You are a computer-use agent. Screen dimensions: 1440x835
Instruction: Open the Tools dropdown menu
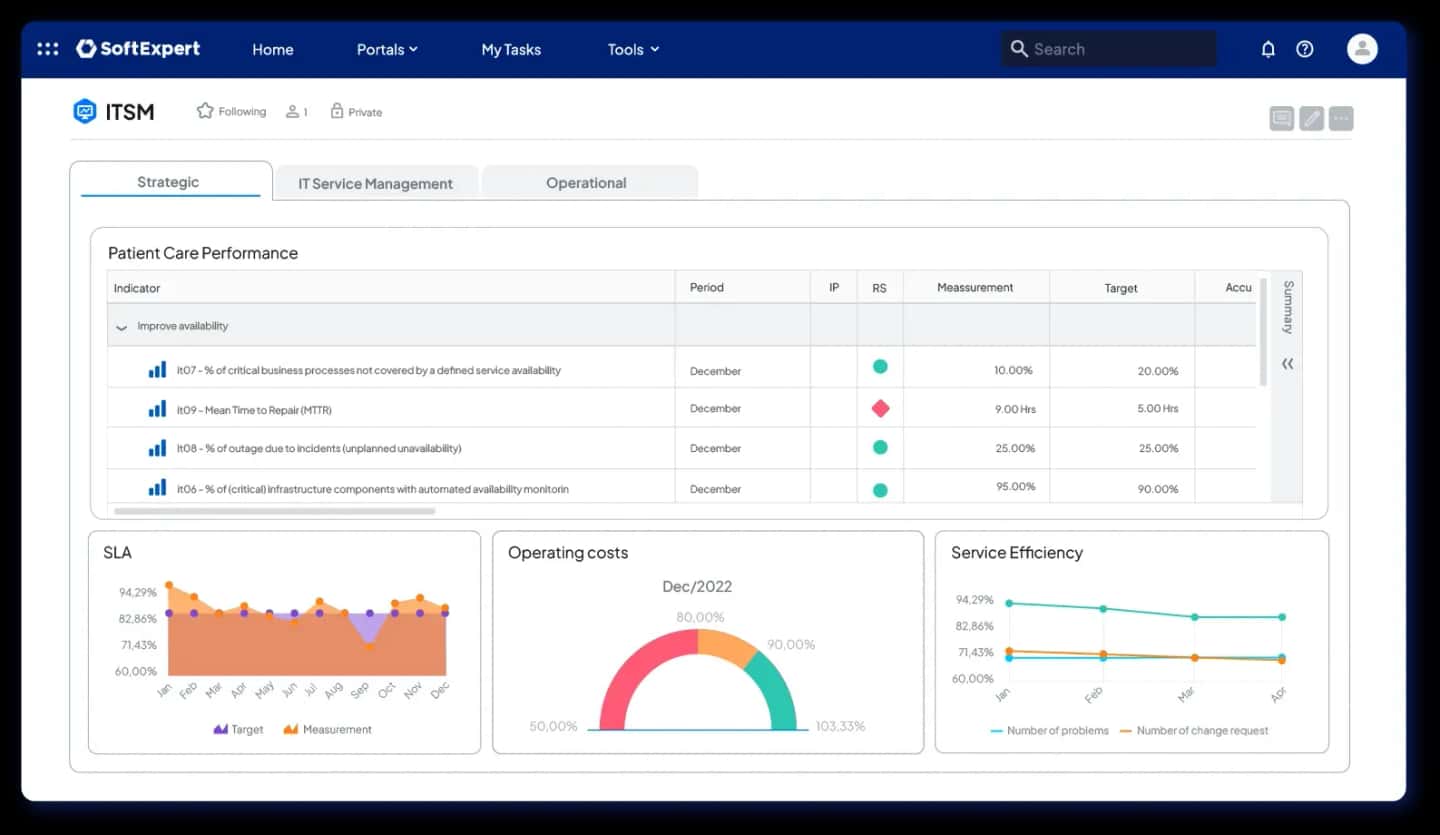[633, 49]
